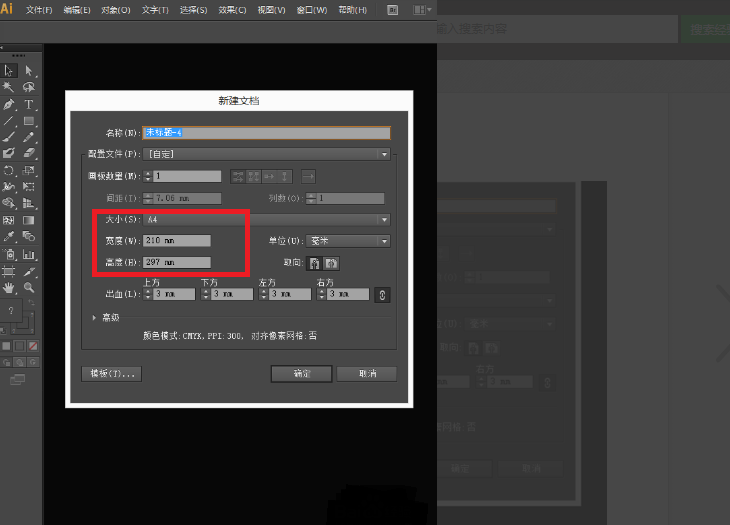Toggle Draw Inside mode

click(33, 362)
